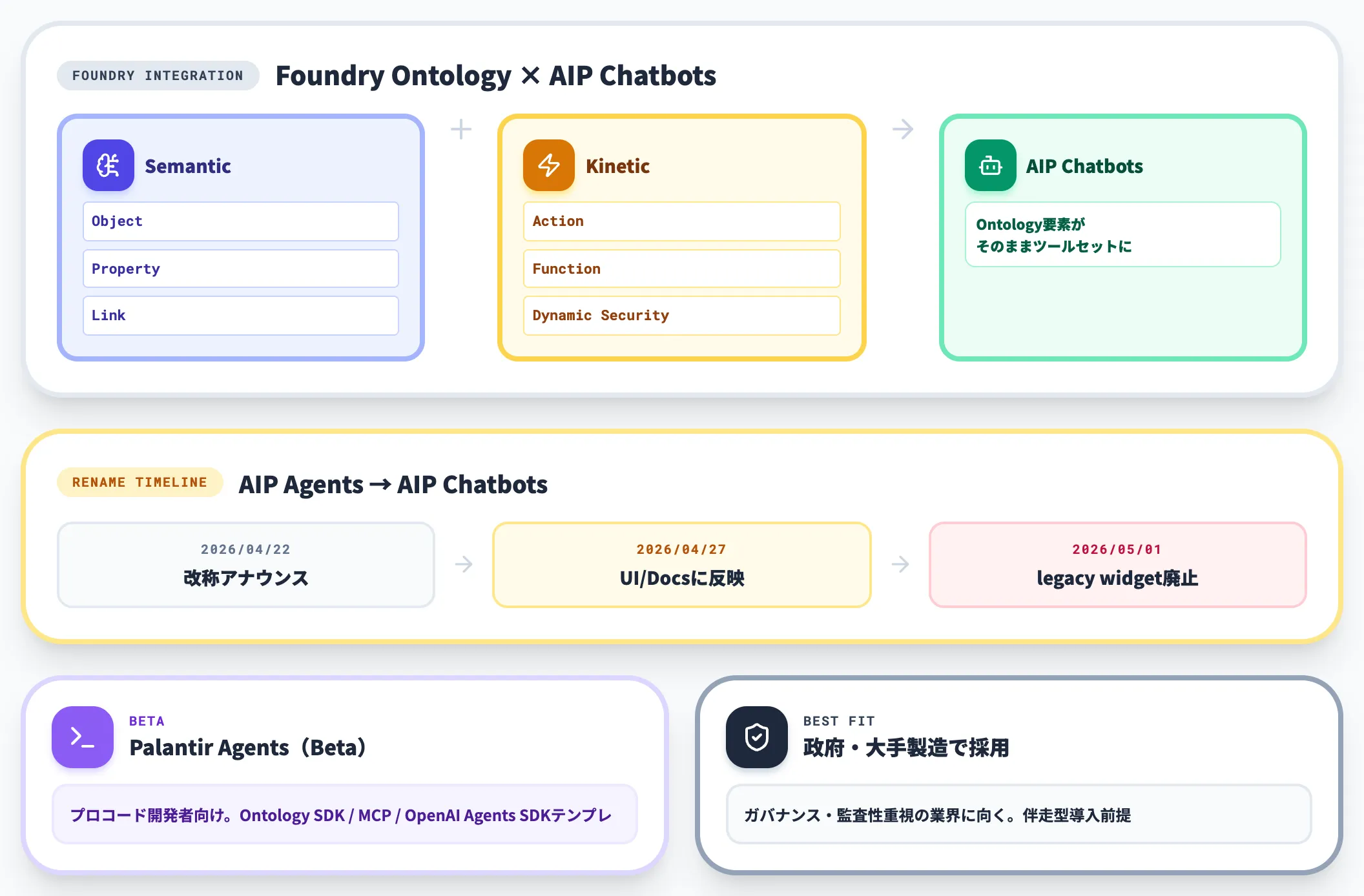Select the Action item box

click(682, 221)
